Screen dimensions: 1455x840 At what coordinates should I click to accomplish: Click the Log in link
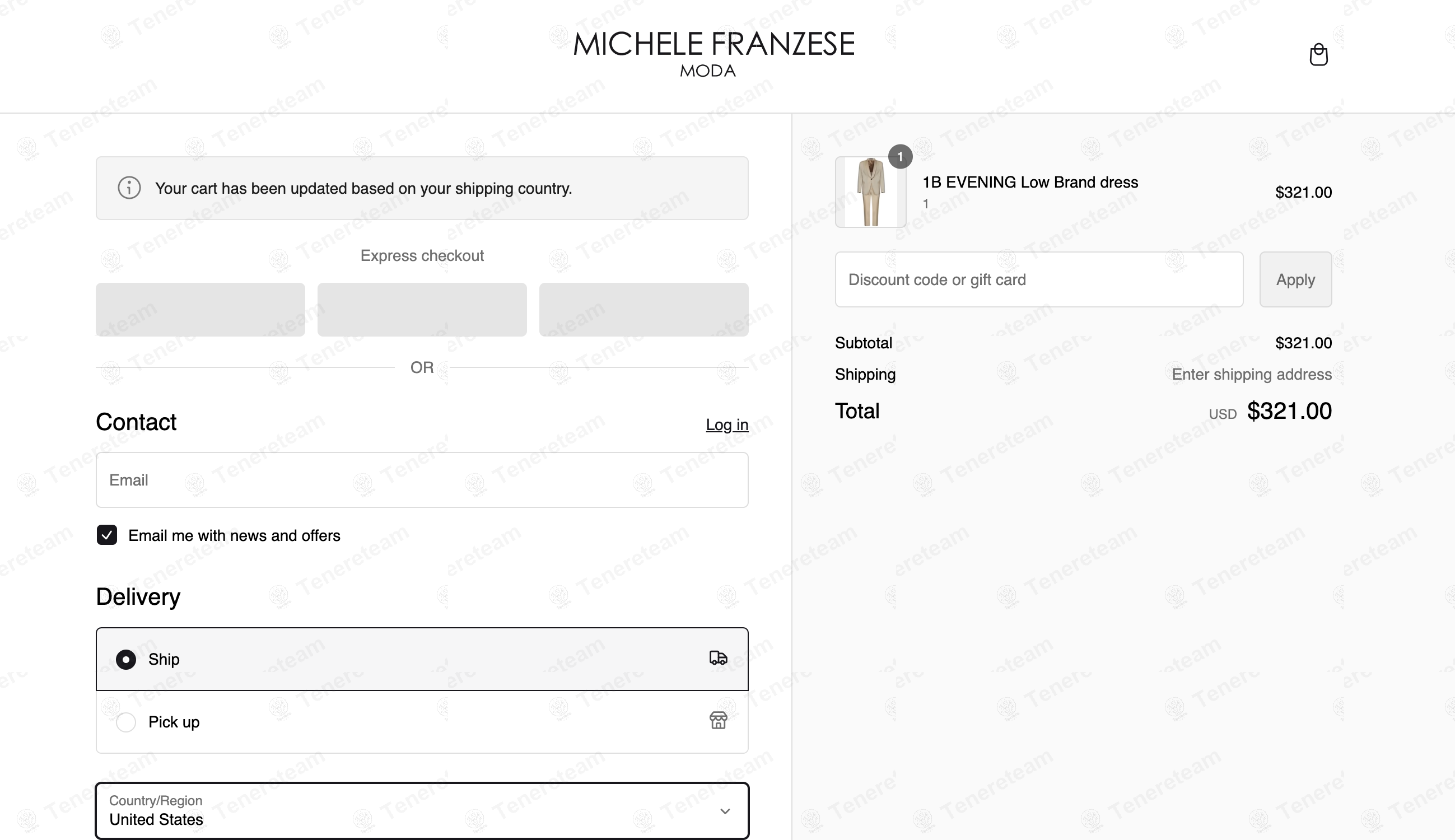[726, 424]
